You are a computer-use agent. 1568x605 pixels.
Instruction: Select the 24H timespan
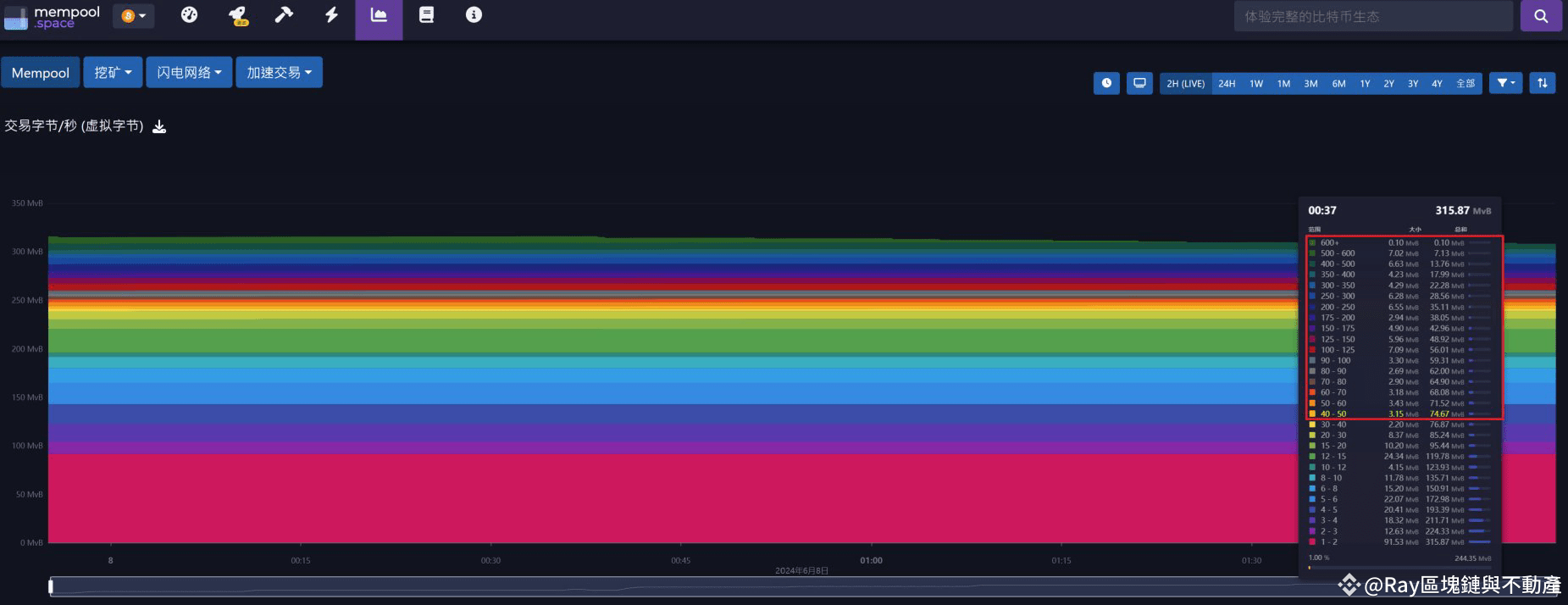(x=1227, y=83)
